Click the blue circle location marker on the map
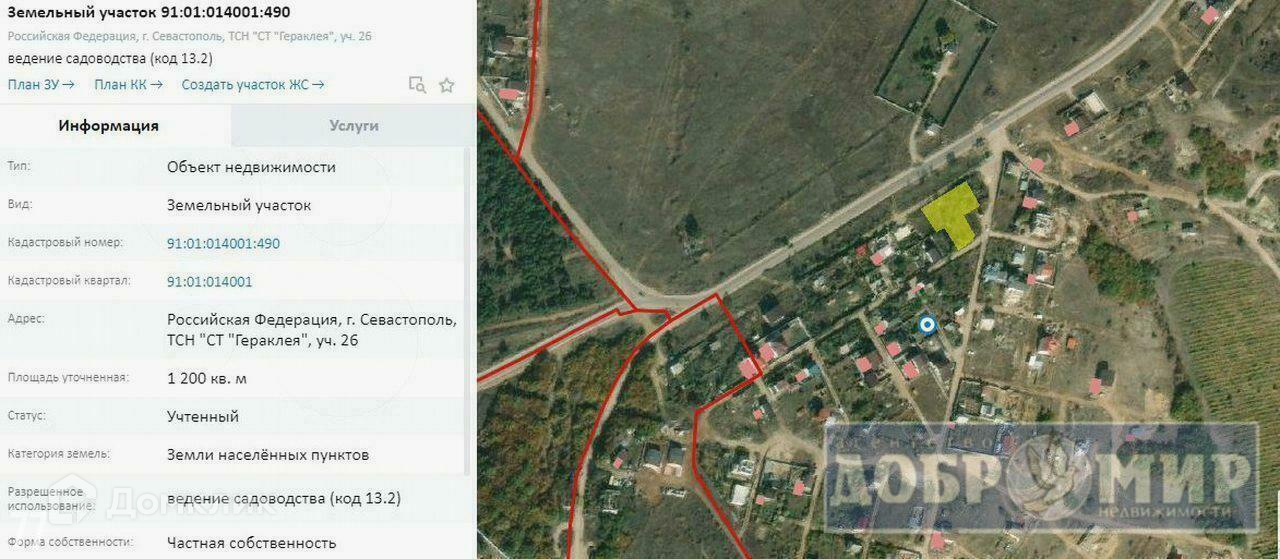The image size is (1280, 559). 927,324
